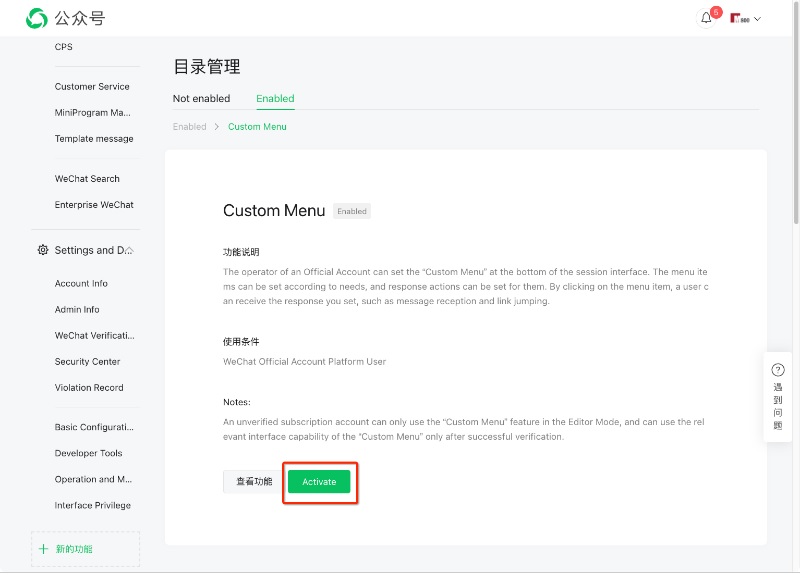
Task: Go to WeChat Search
Action: pos(87,179)
